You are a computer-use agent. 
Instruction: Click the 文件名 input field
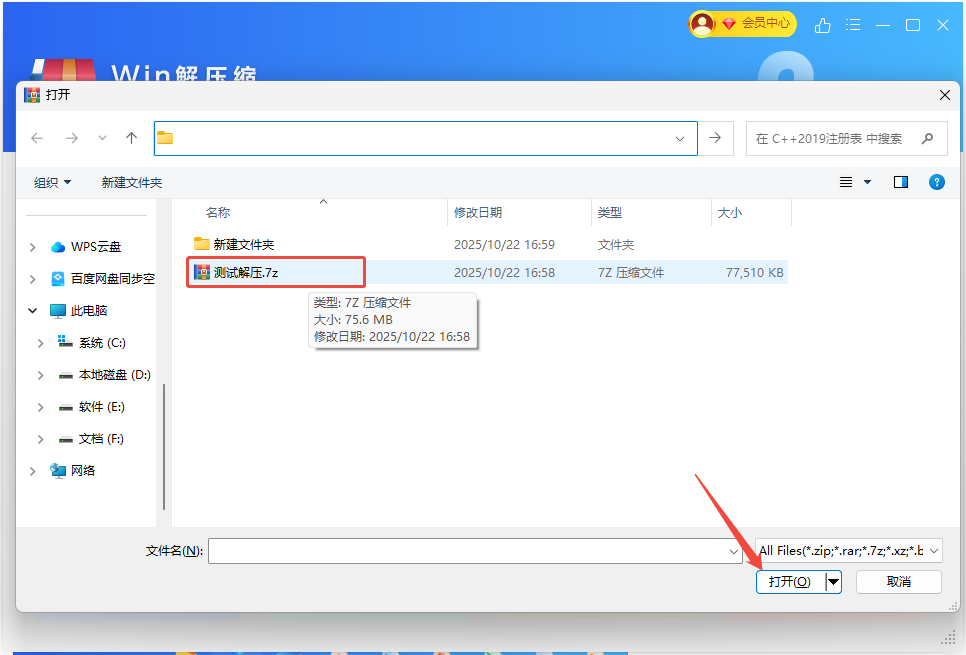point(465,551)
